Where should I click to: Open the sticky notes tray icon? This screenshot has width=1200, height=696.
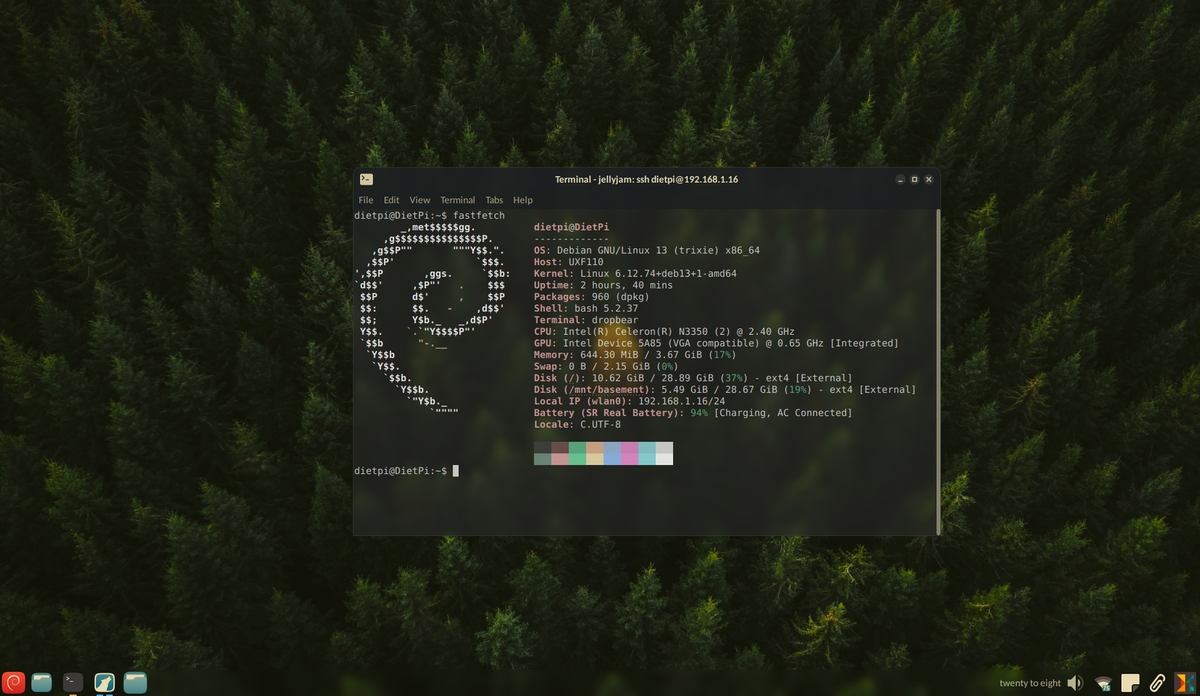tap(1131, 683)
